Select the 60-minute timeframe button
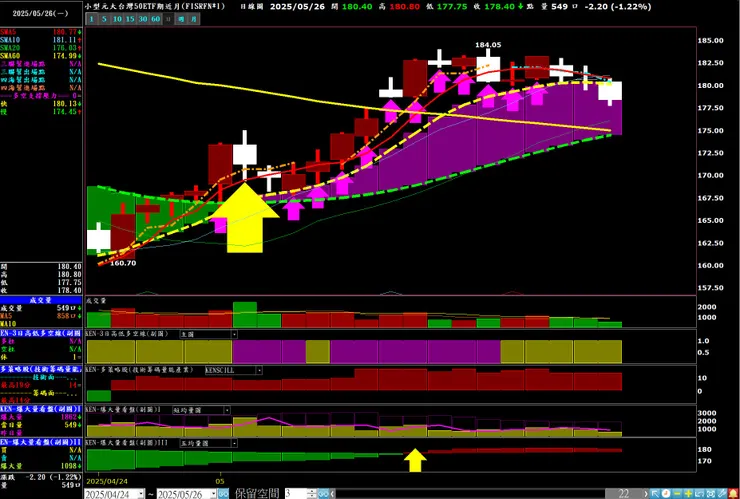Image resolution: width=740 pixels, height=499 pixels. click(155, 19)
